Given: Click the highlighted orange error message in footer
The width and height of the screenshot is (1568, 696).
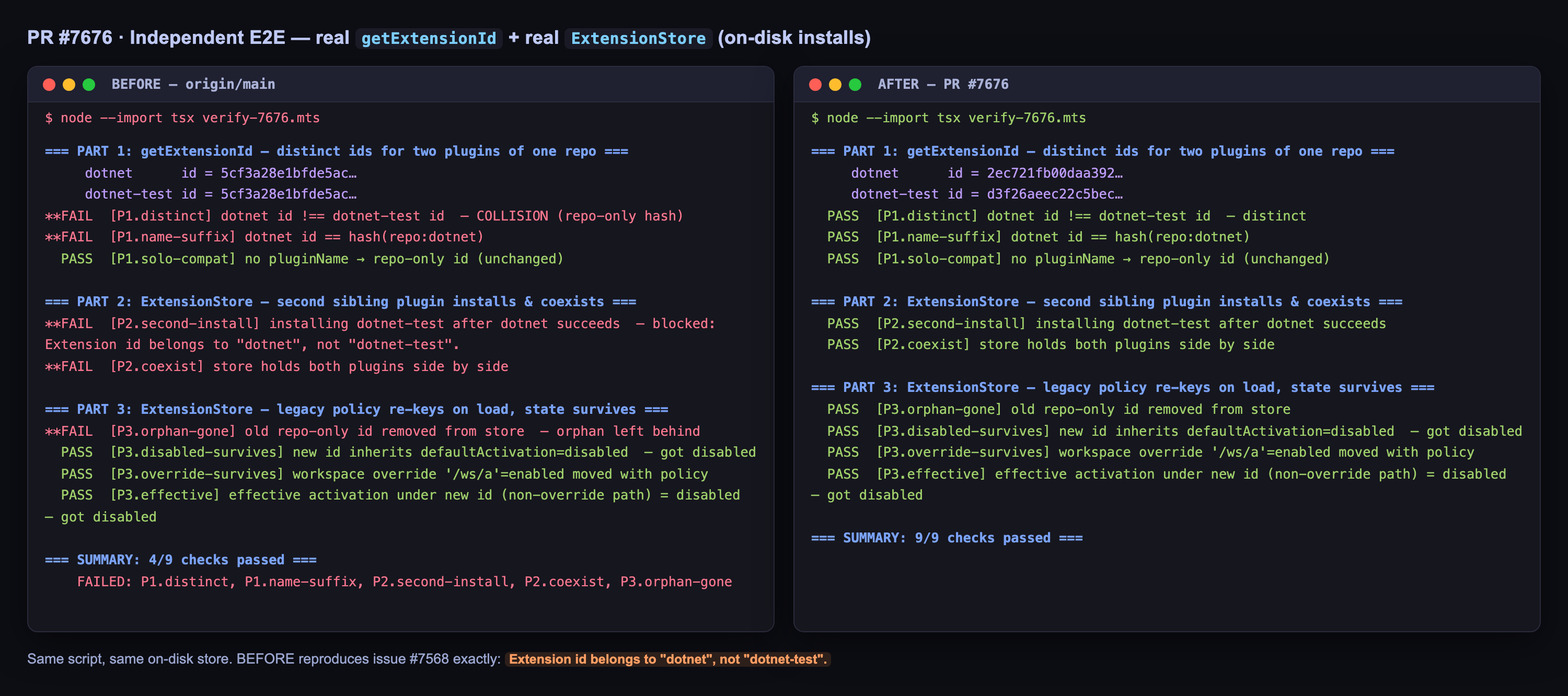Looking at the screenshot, I should [x=668, y=659].
